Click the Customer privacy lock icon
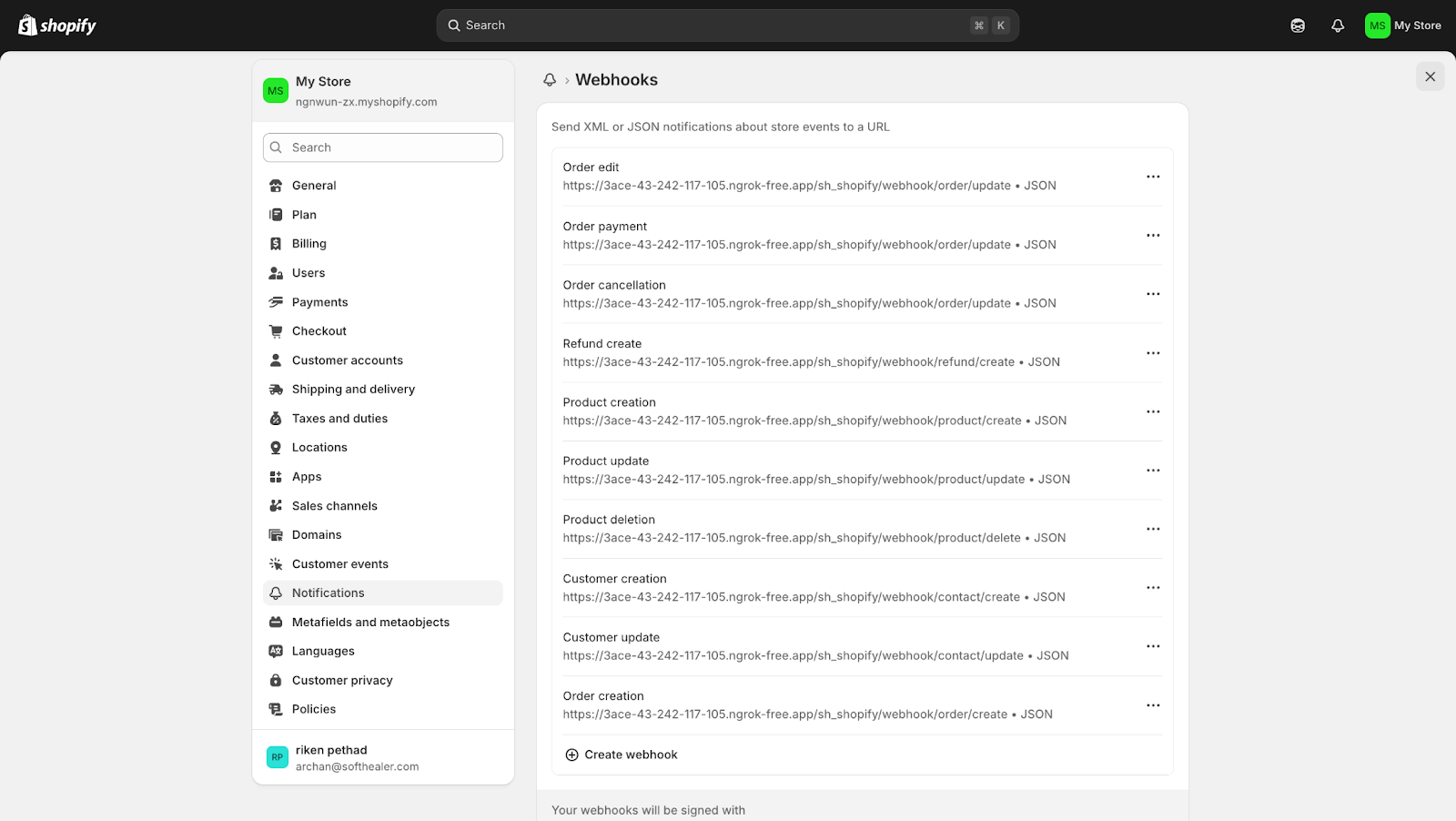This screenshot has width=1456, height=821. pos(276,681)
